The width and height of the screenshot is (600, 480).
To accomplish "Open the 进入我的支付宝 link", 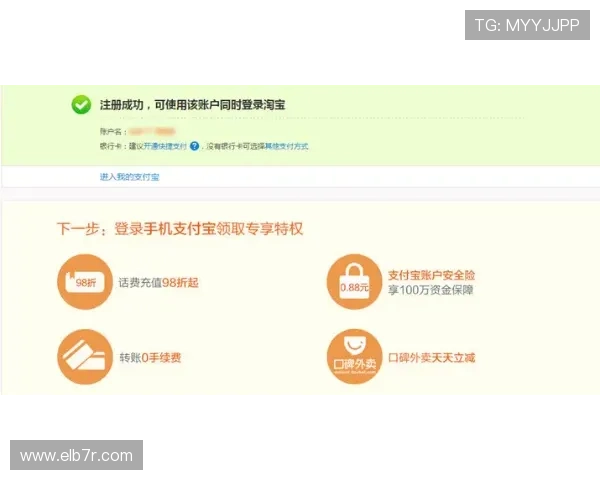I will click(x=129, y=177).
